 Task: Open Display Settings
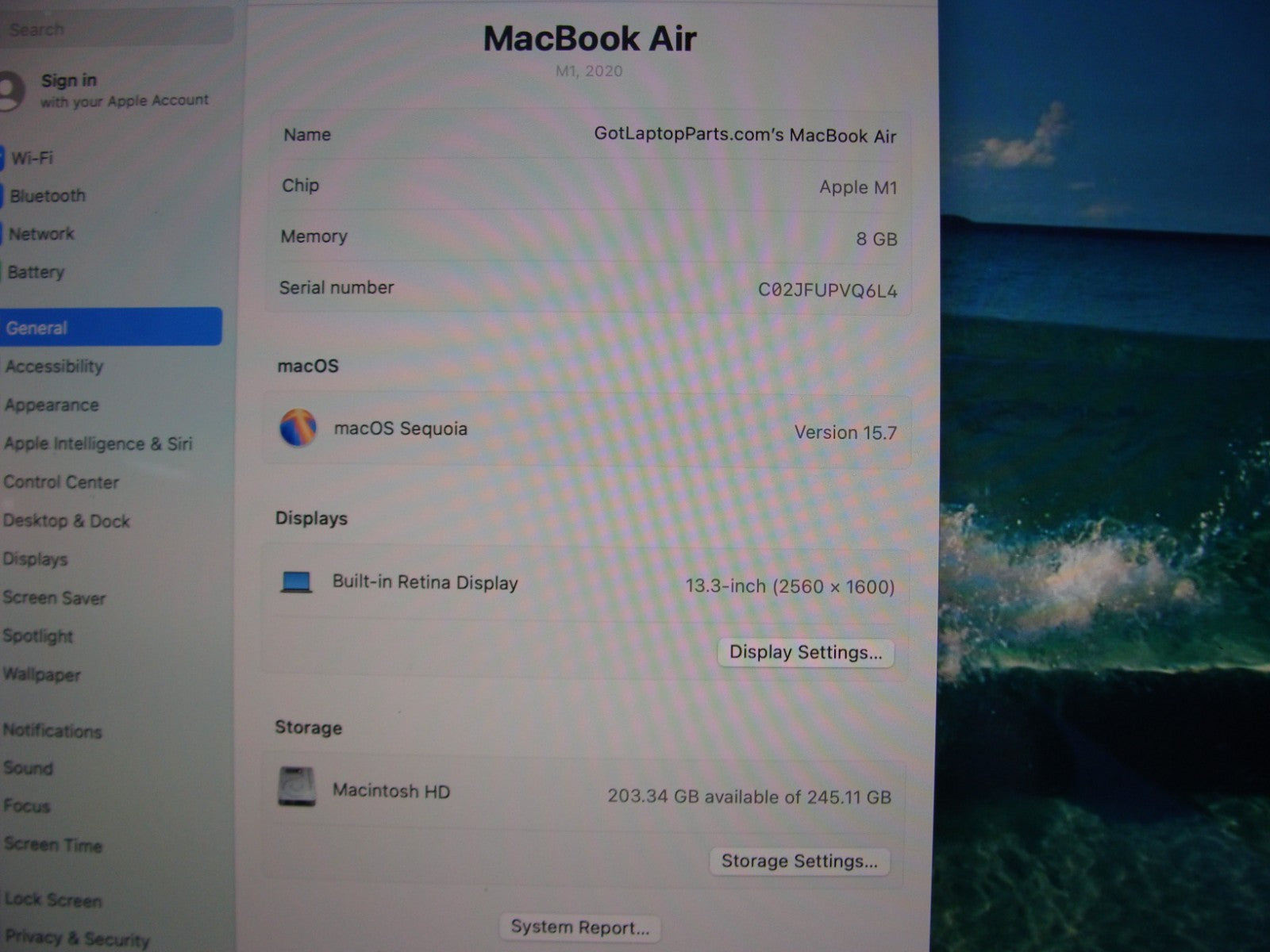point(805,652)
